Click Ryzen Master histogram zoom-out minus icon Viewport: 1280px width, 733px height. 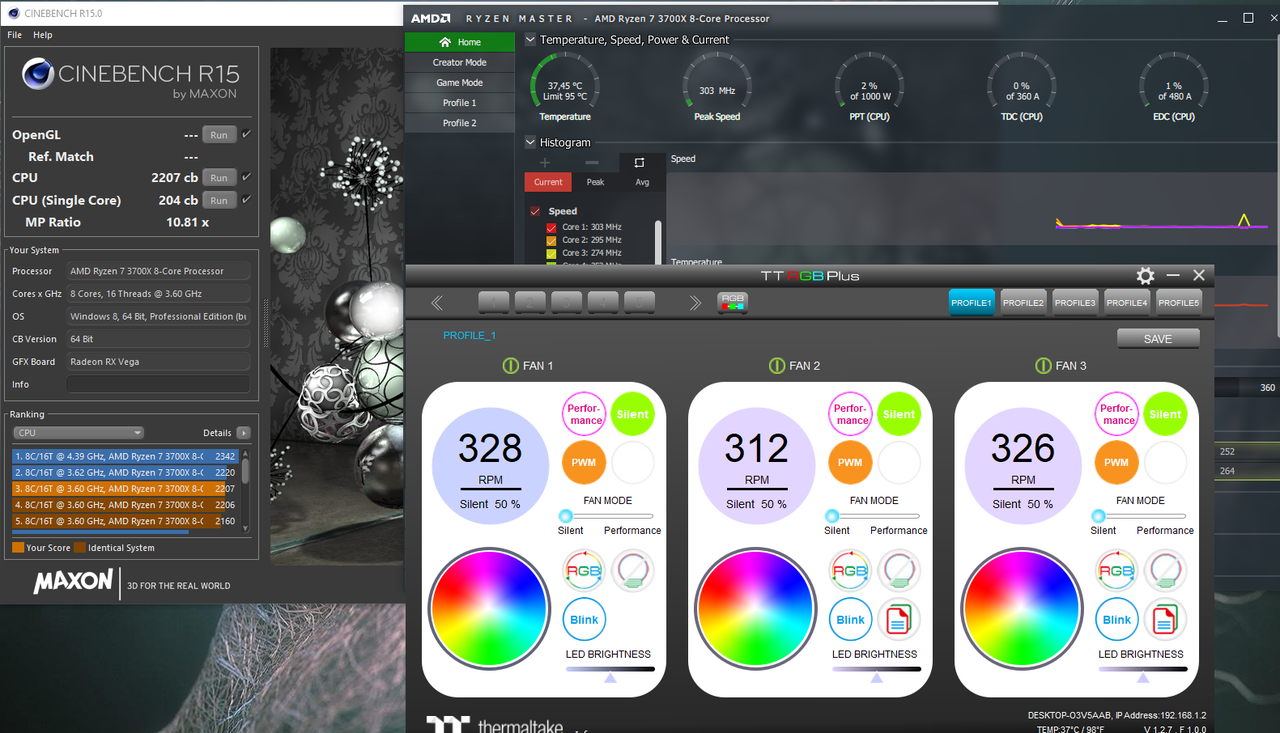coord(592,162)
